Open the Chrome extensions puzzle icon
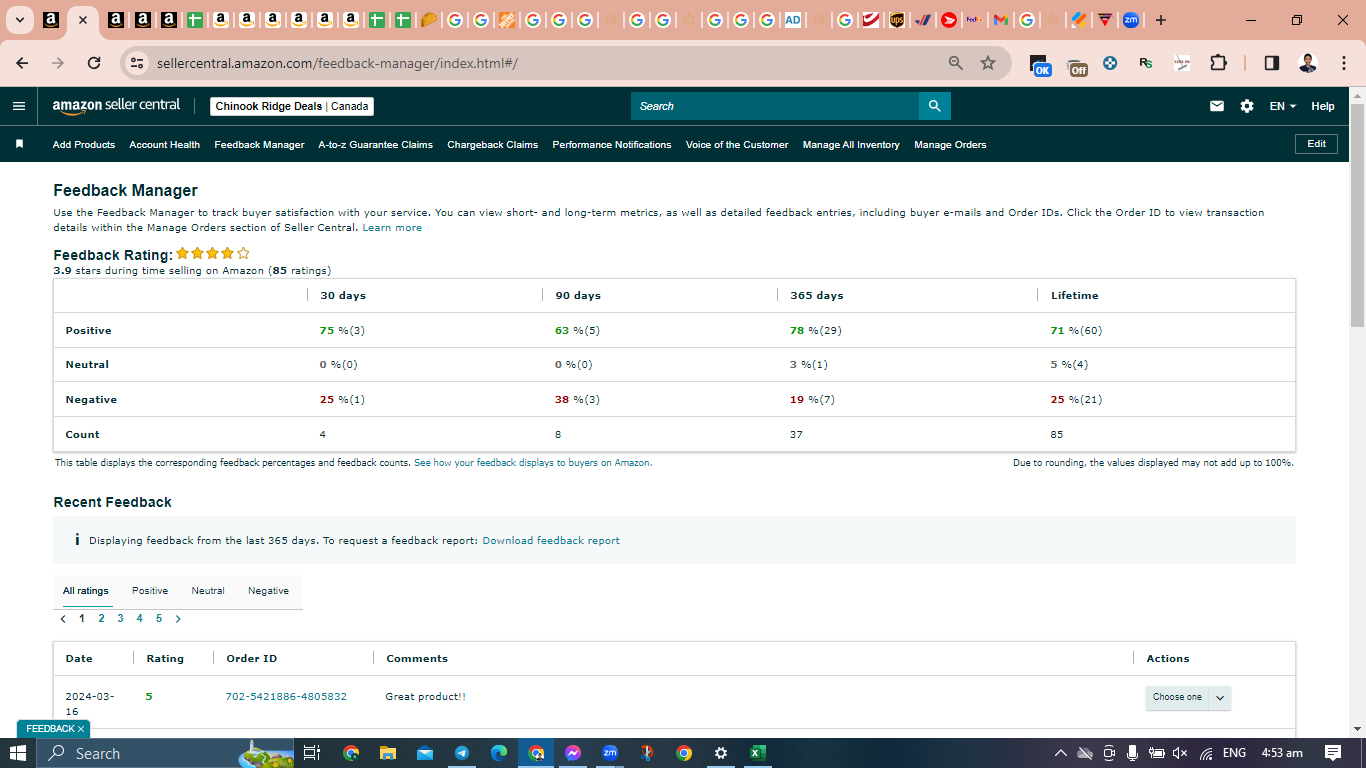The width and height of the screenshot is (1366, 768). (1218, 63)
